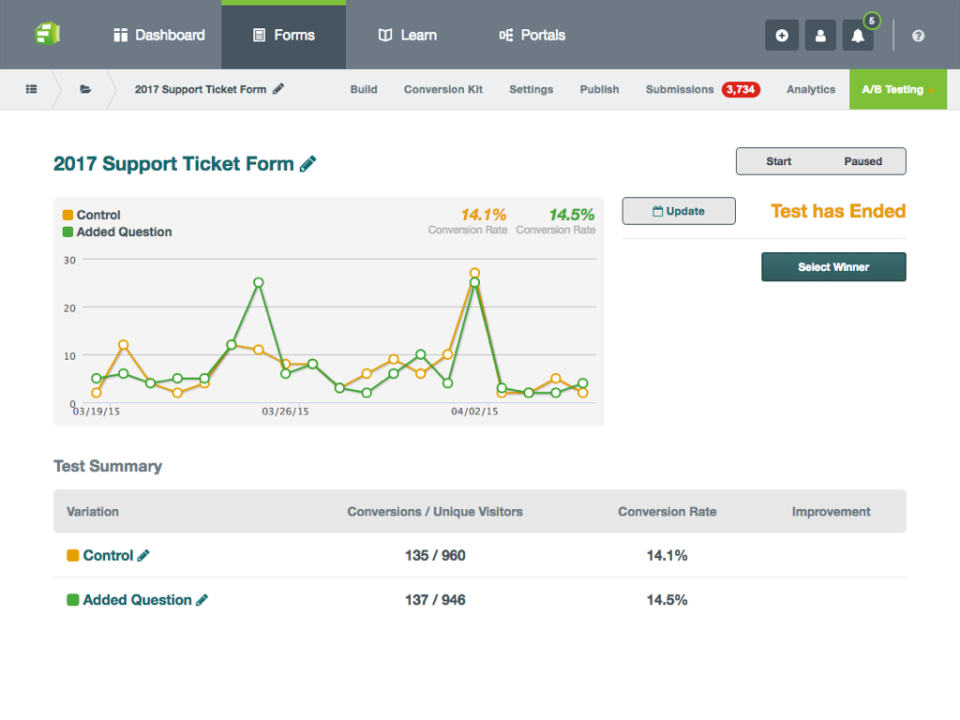This screenshot has height=720, width=960.
Task: Click the folder icon in the breadcrumb
Action: click(84, 89)
